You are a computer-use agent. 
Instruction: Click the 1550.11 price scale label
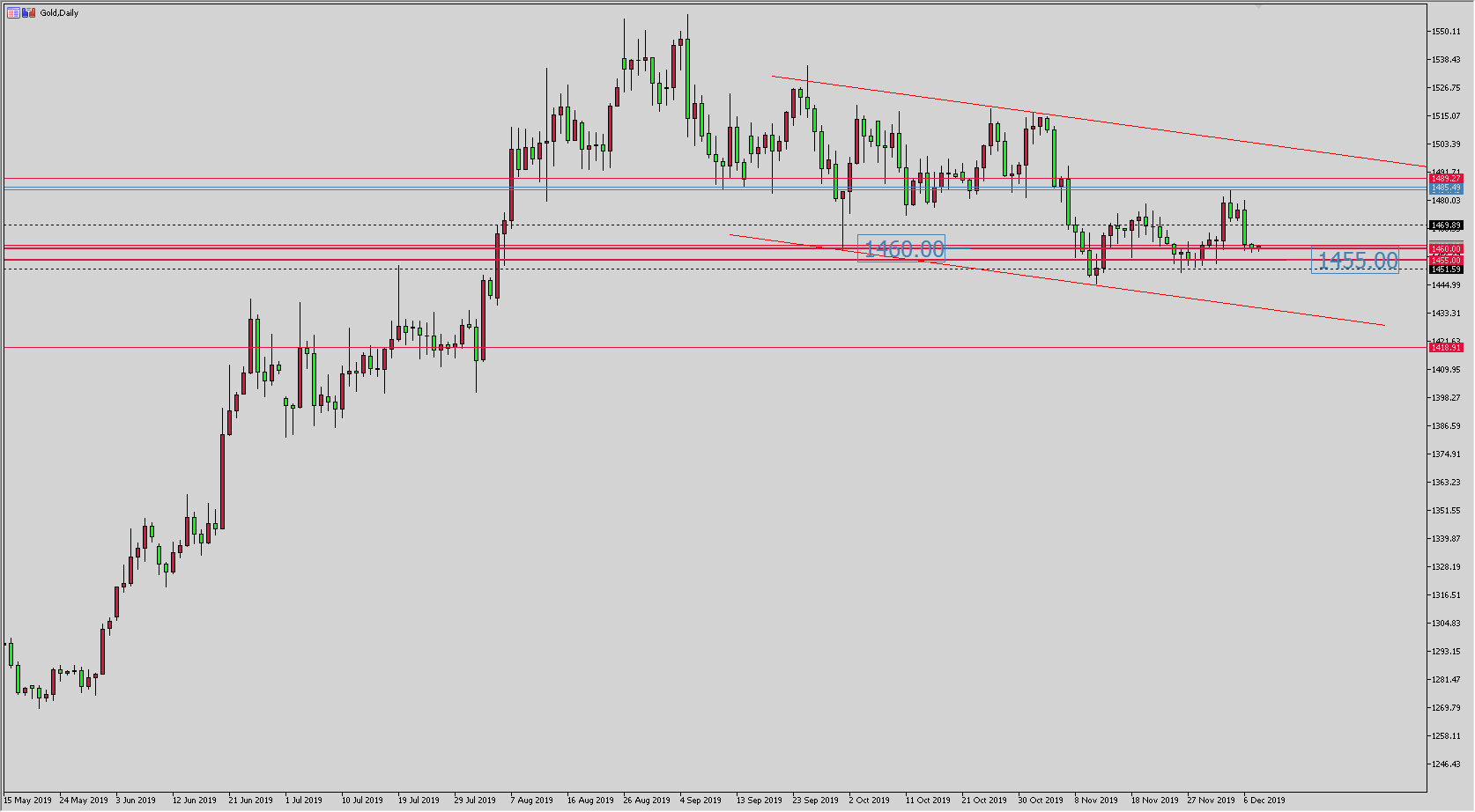click(1447, 32)
